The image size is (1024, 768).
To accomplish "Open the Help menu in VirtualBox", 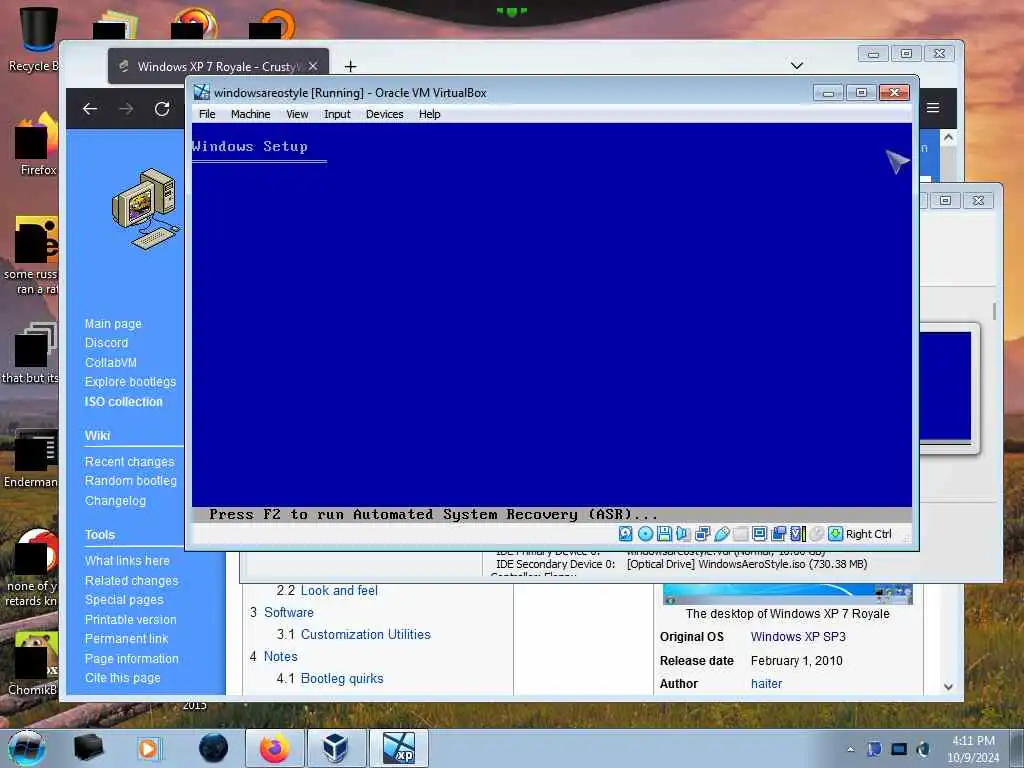I will (x=429, y=114).
